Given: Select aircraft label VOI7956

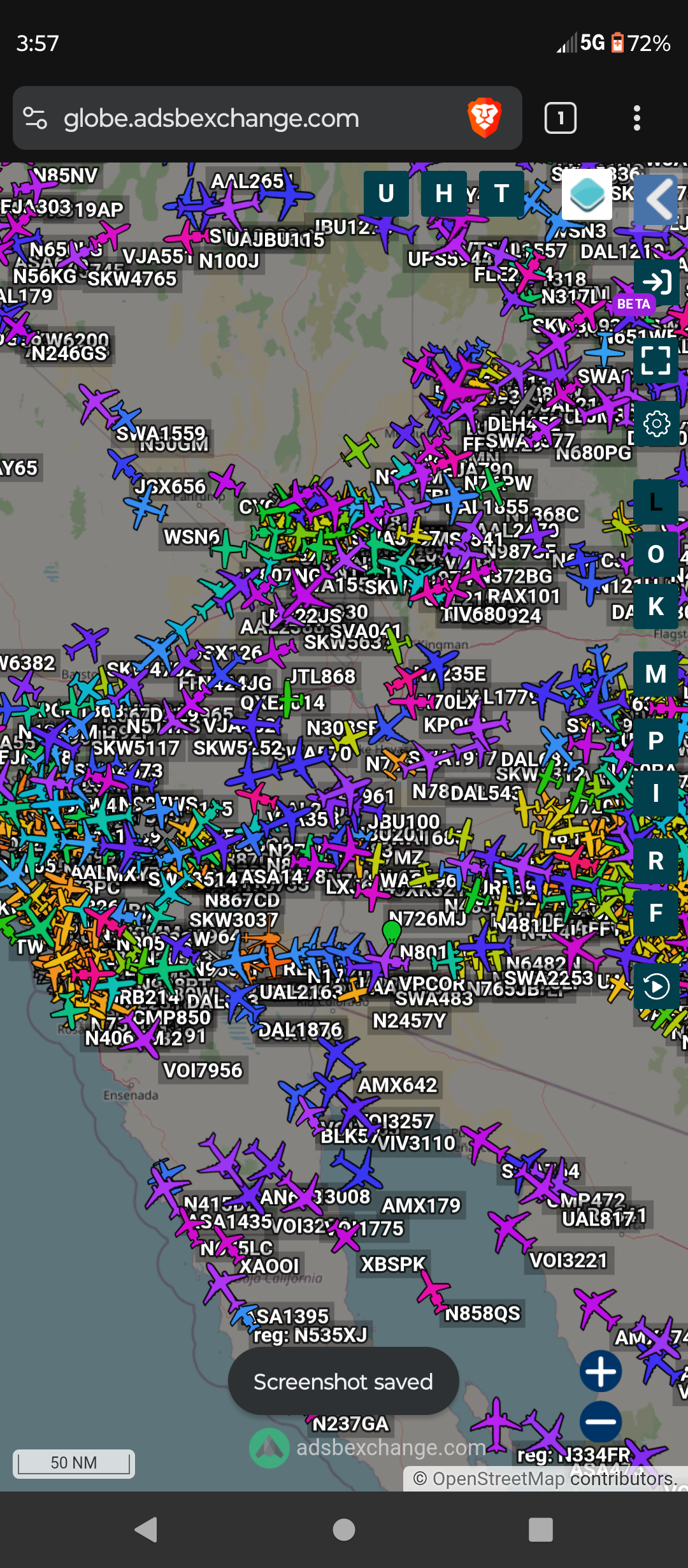Looking at the screenshot, I should 203,1070.
